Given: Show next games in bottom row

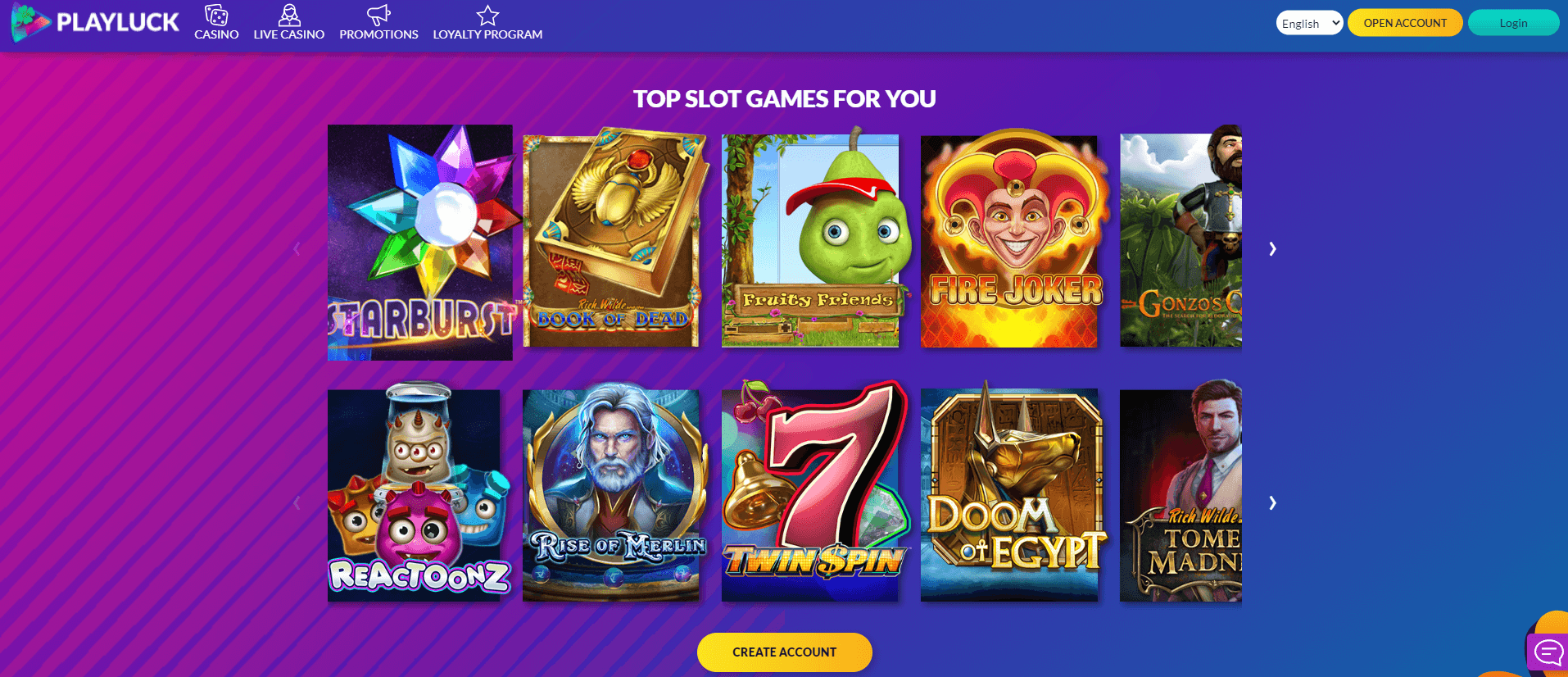Looking at the screenshot, I should tap(1272, 502).
